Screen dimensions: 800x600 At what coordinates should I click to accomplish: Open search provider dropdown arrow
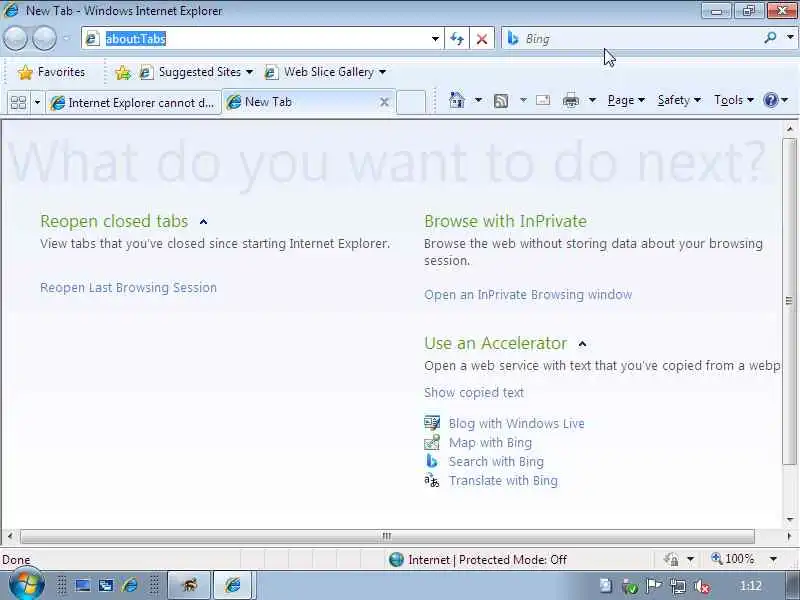(790, 38)
